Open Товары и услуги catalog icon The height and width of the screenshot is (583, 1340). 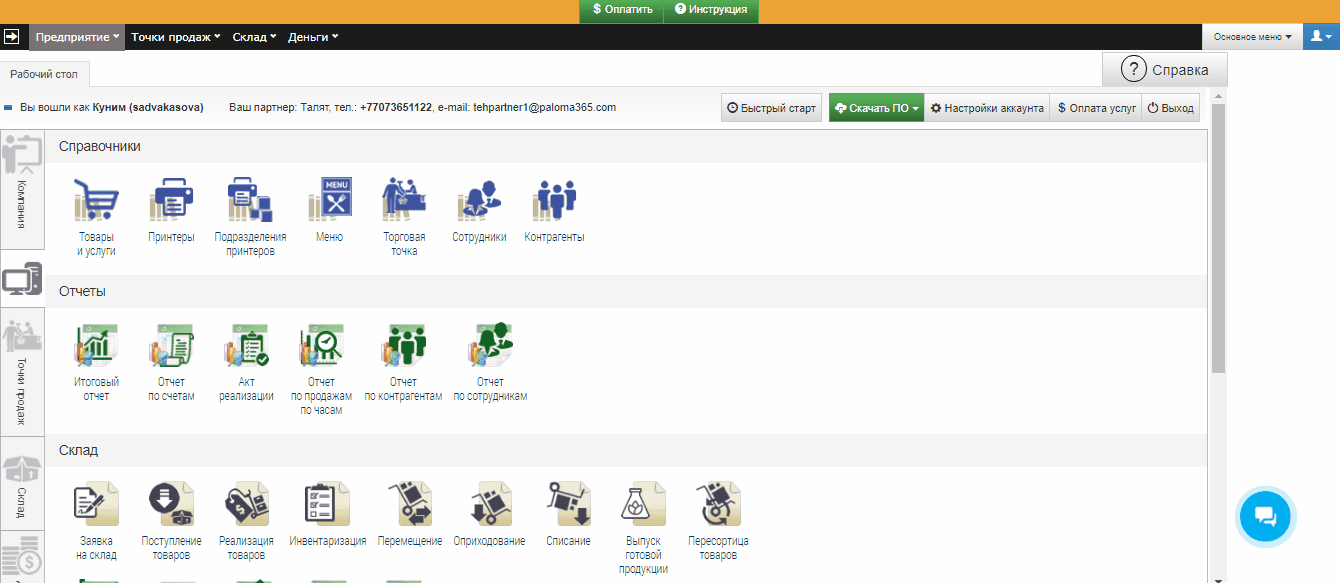(97, 201)
